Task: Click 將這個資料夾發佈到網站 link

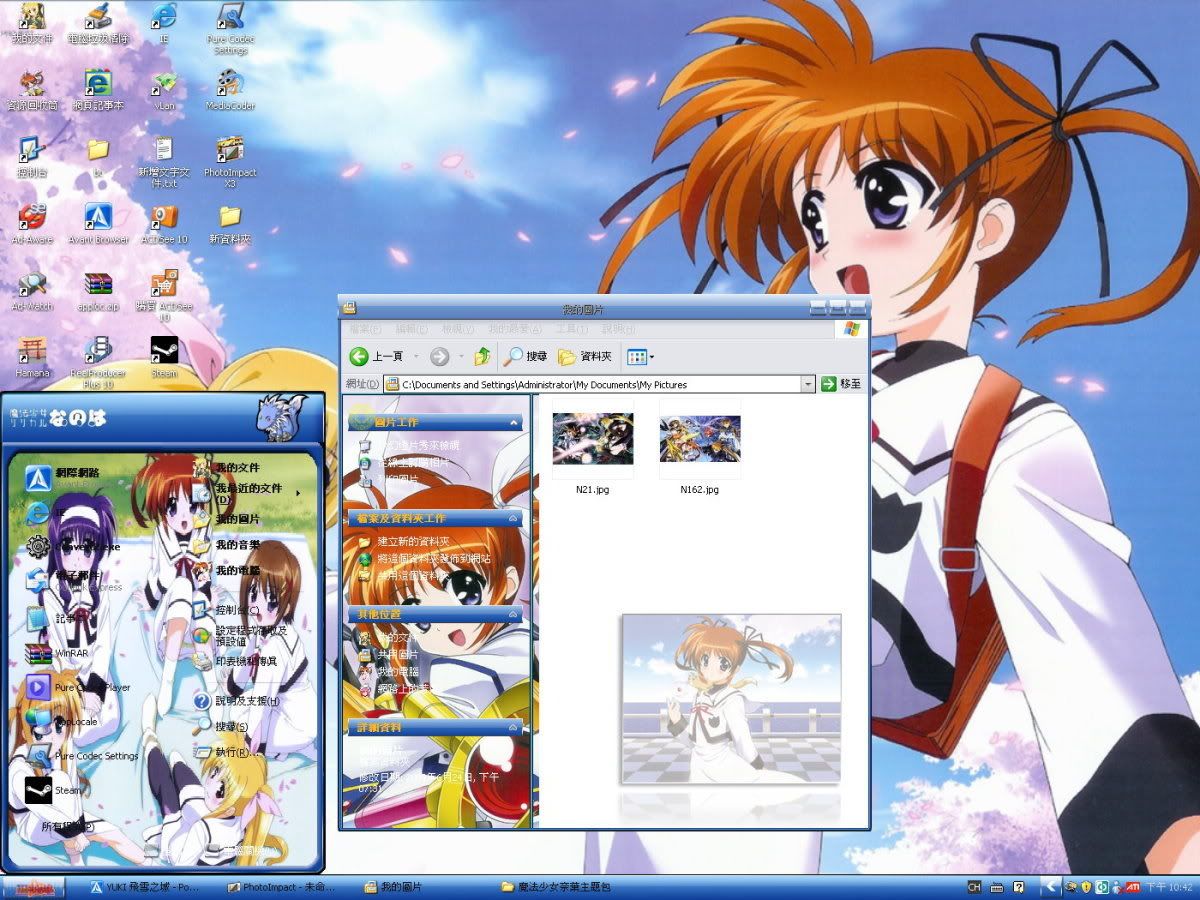Action: click(x=425, y=558)
